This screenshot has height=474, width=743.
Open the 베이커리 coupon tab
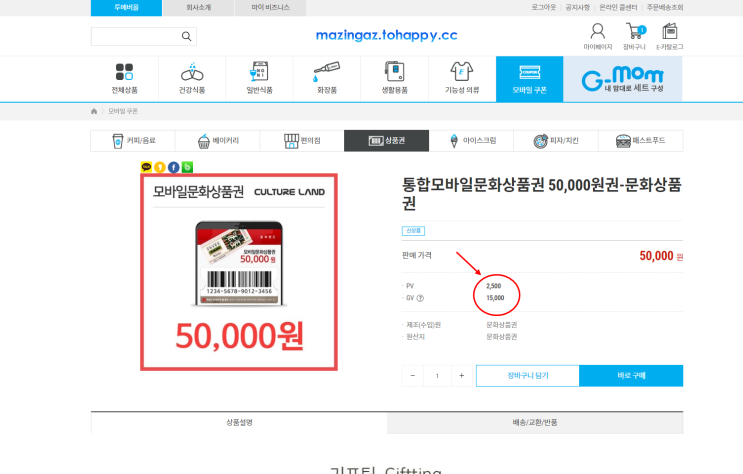tap(217, 141)
